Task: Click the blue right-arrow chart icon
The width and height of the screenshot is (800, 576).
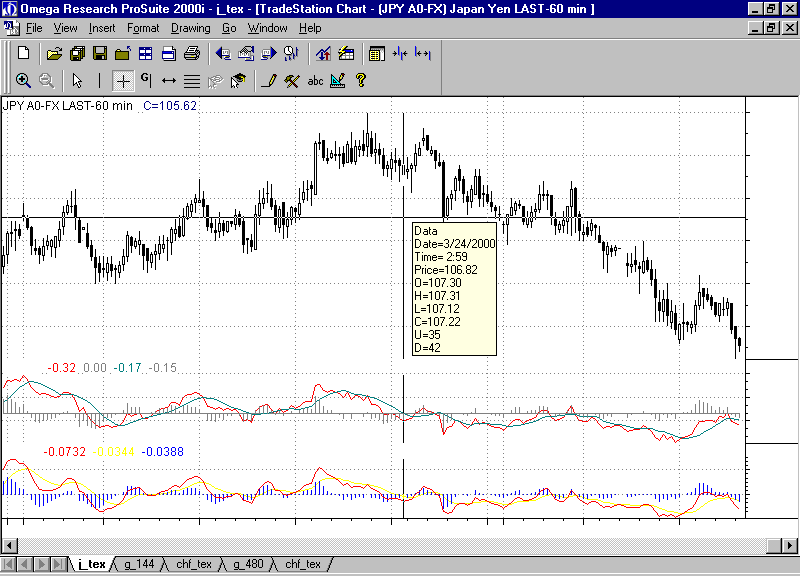Action: tap(268, 54)
